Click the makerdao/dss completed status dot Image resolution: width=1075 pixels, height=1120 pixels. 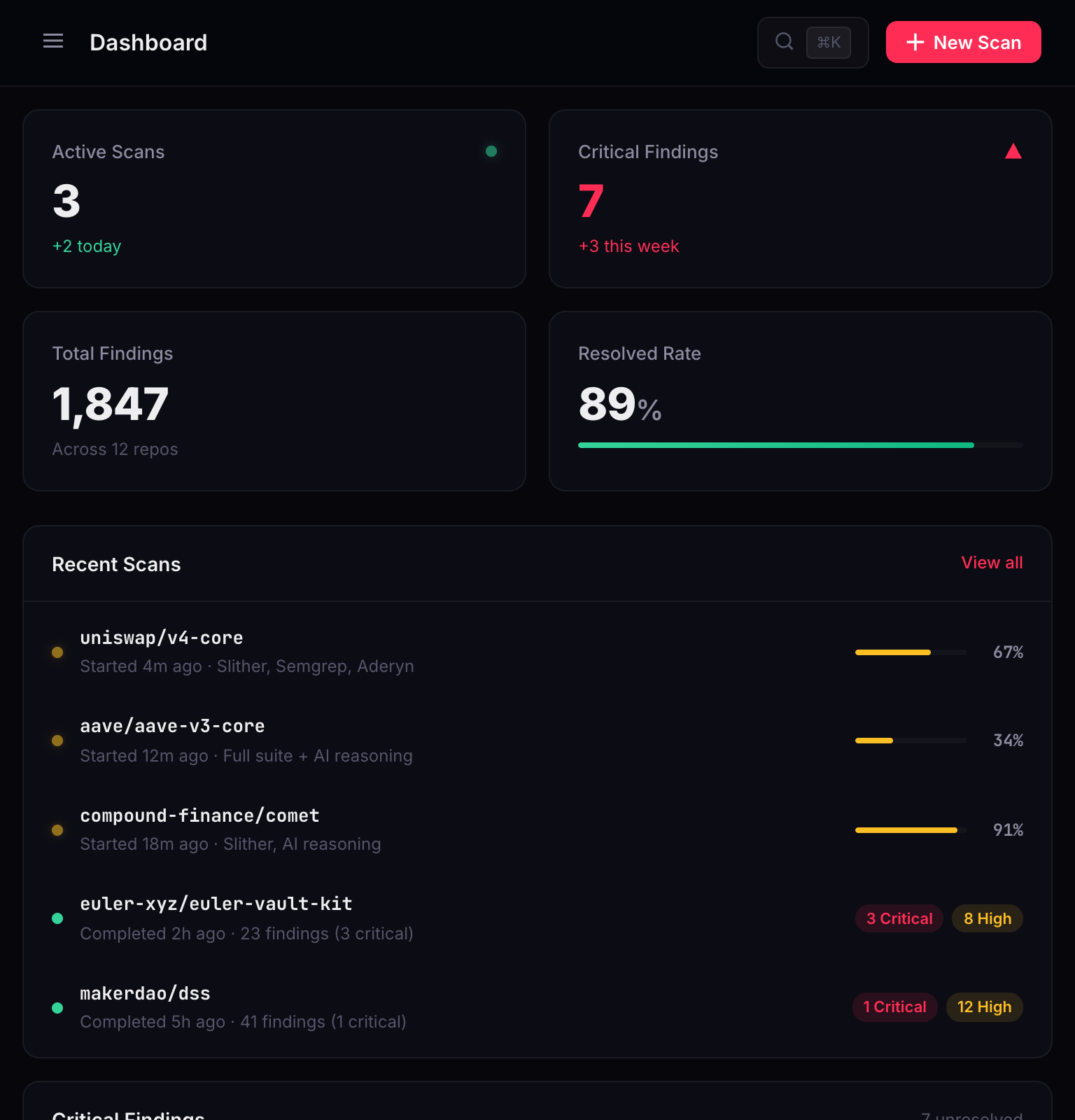click(x=57, y=1008)
